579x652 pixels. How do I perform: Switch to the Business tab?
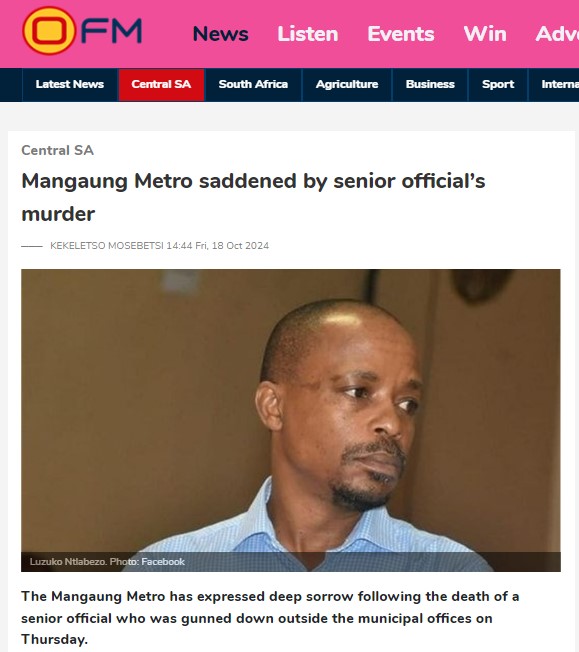click(430, 84)
